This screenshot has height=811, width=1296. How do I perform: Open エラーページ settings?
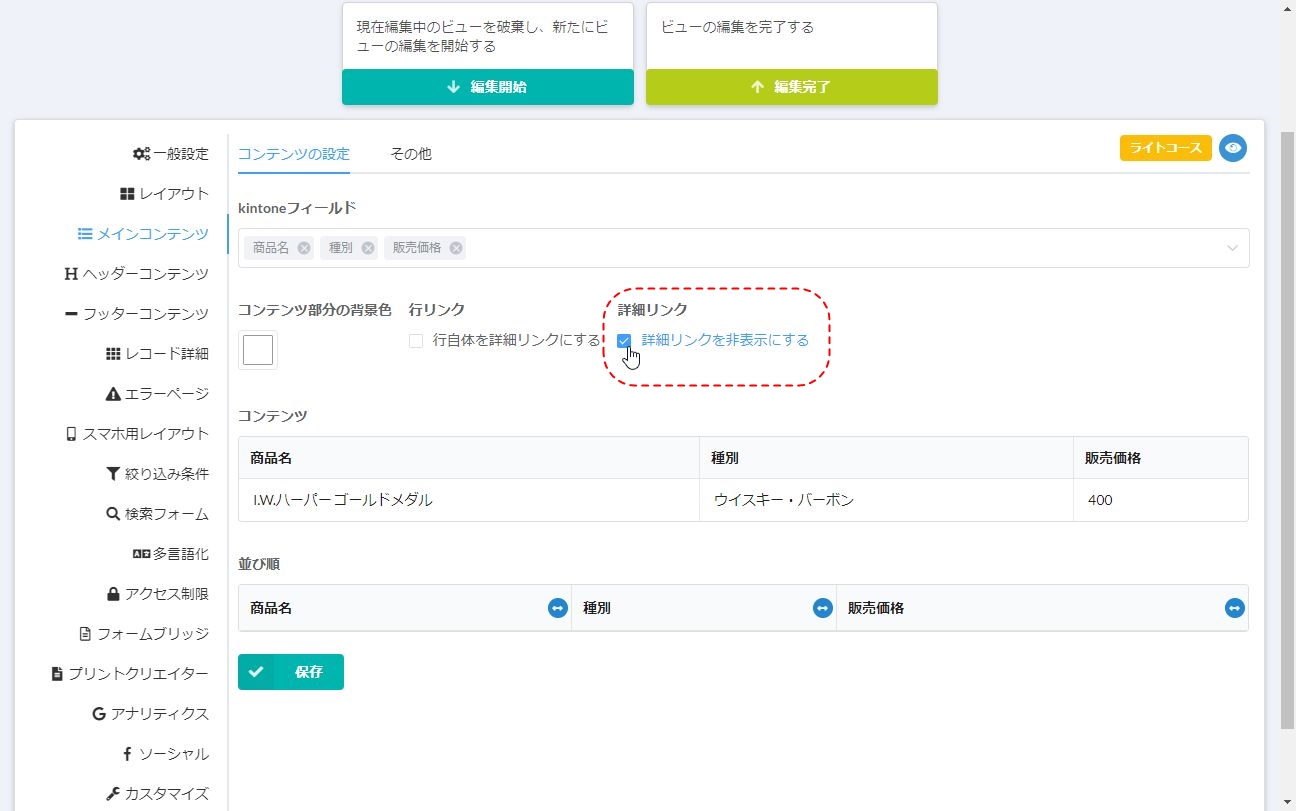[x=157, y=394]
